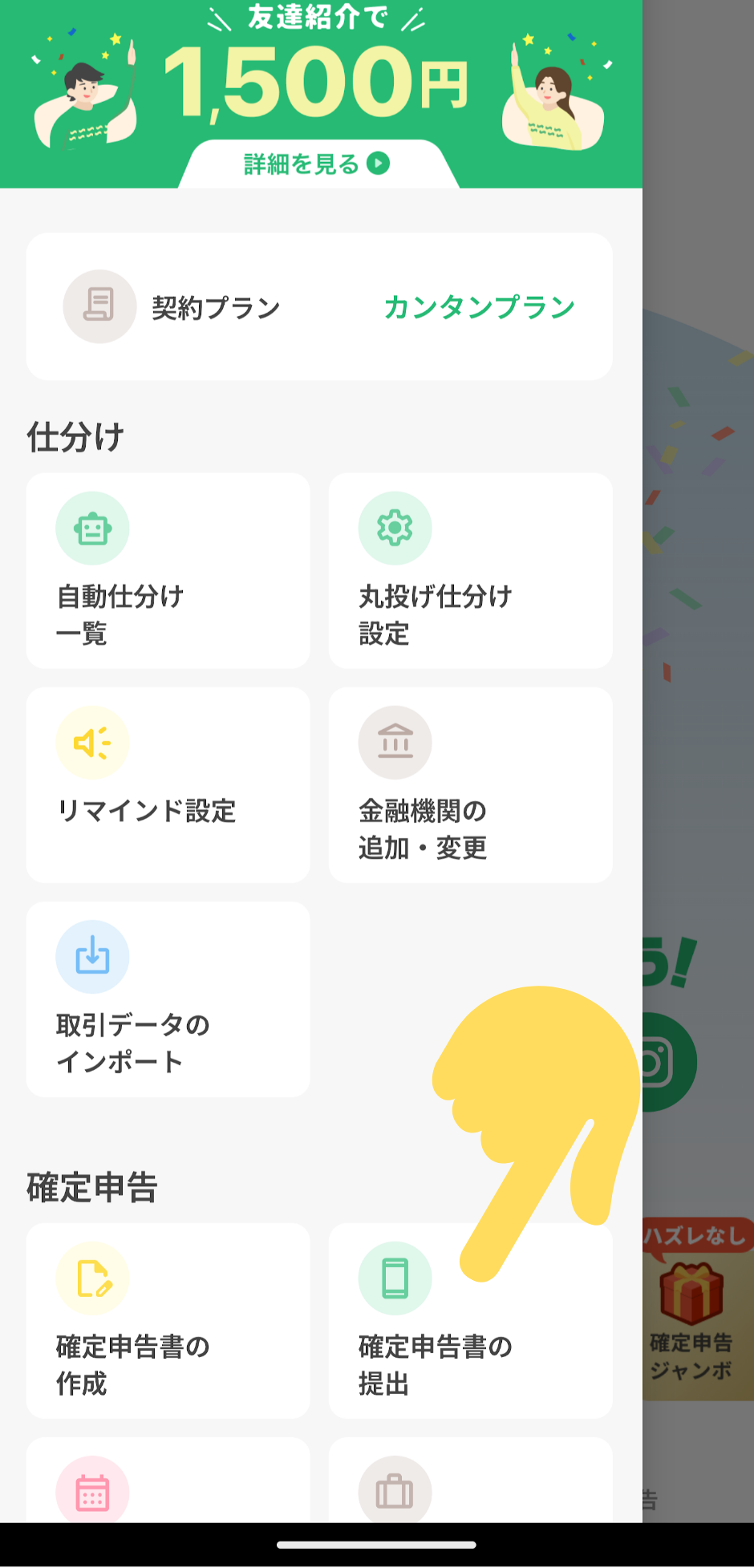Open the カンタンプラン plan link
754x1568 pixels.
click(x=479, y=307)
